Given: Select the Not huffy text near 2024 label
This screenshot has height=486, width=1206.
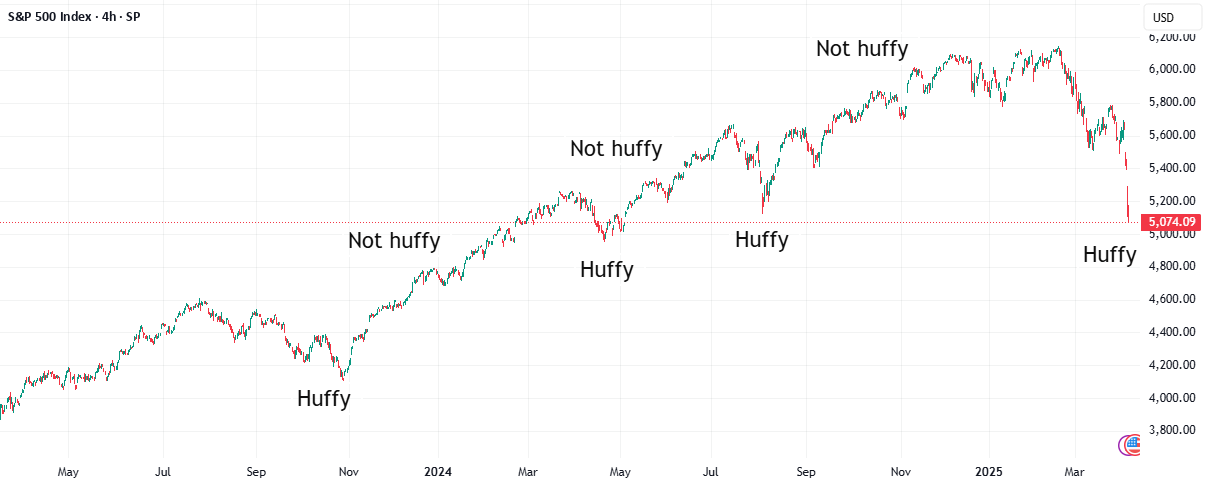Looking at the screenshot, I should click(x=394, y=240).
